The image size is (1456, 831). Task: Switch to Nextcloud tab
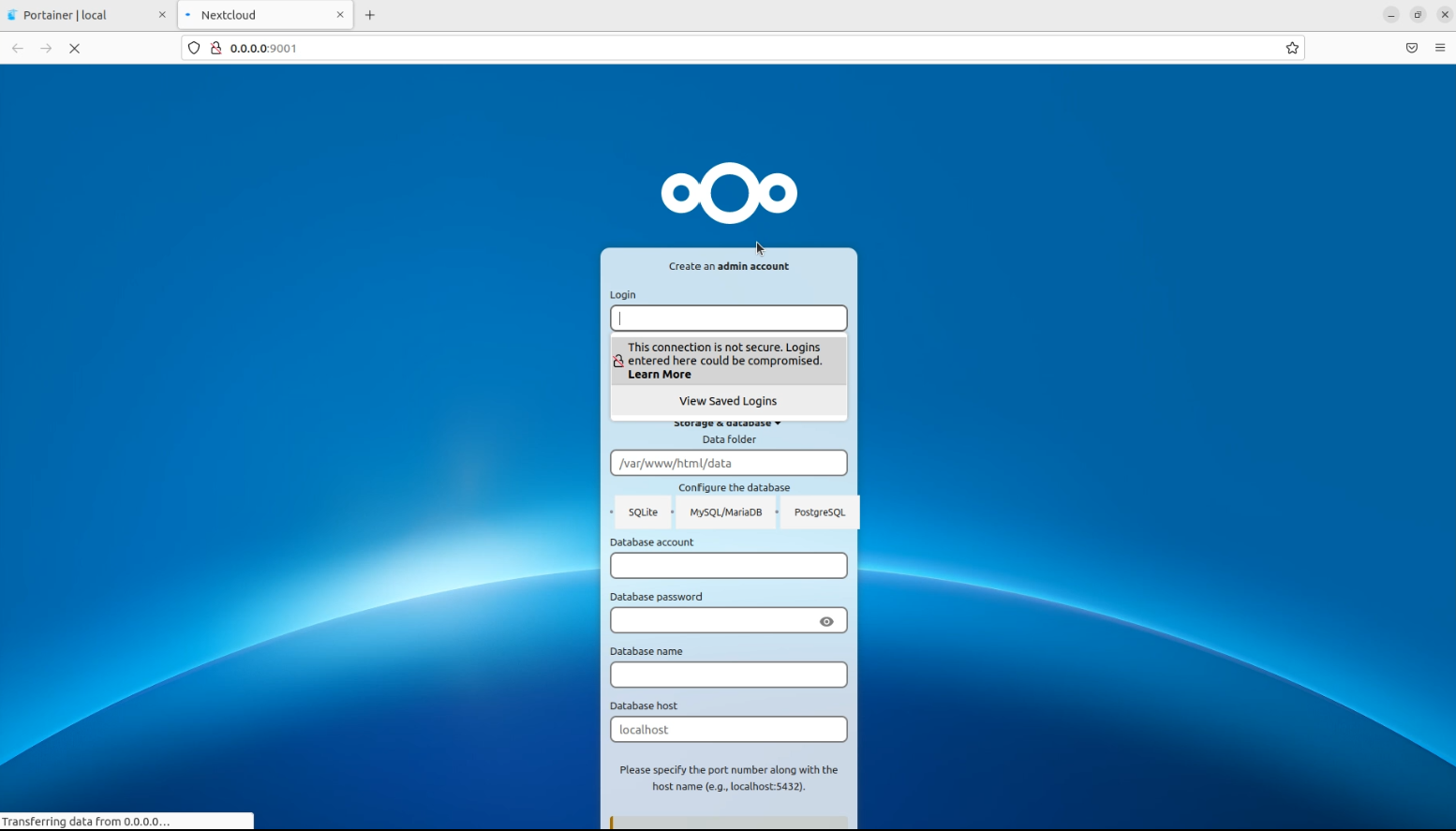pyautogui.click(x=265, y=15)
